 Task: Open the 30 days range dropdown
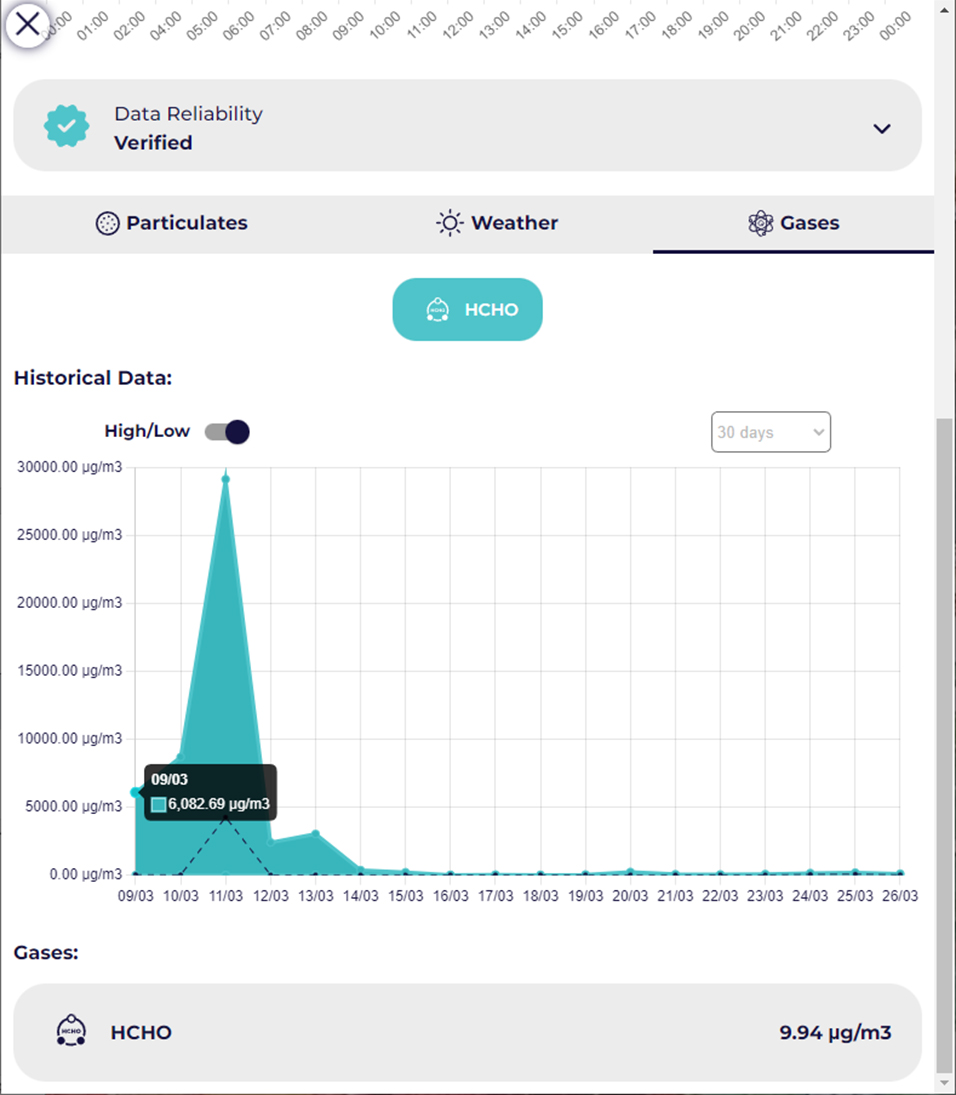pyautogui.click(x=770, y=432)
